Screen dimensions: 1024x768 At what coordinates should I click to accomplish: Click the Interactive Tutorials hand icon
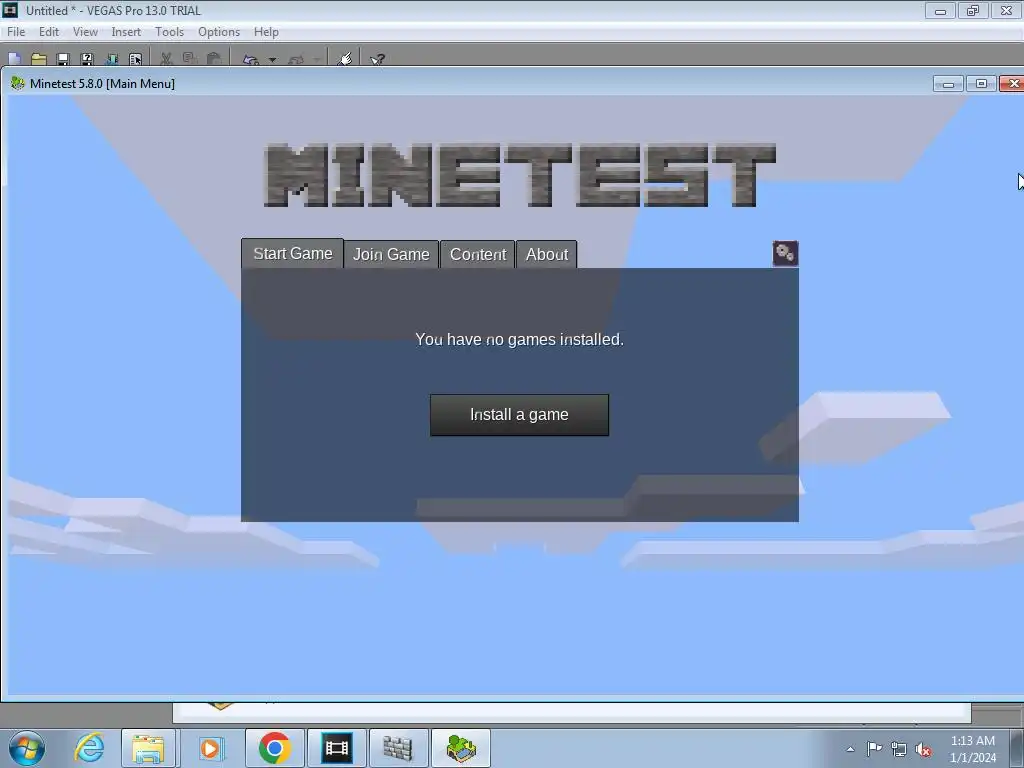(x=345, y=59)
